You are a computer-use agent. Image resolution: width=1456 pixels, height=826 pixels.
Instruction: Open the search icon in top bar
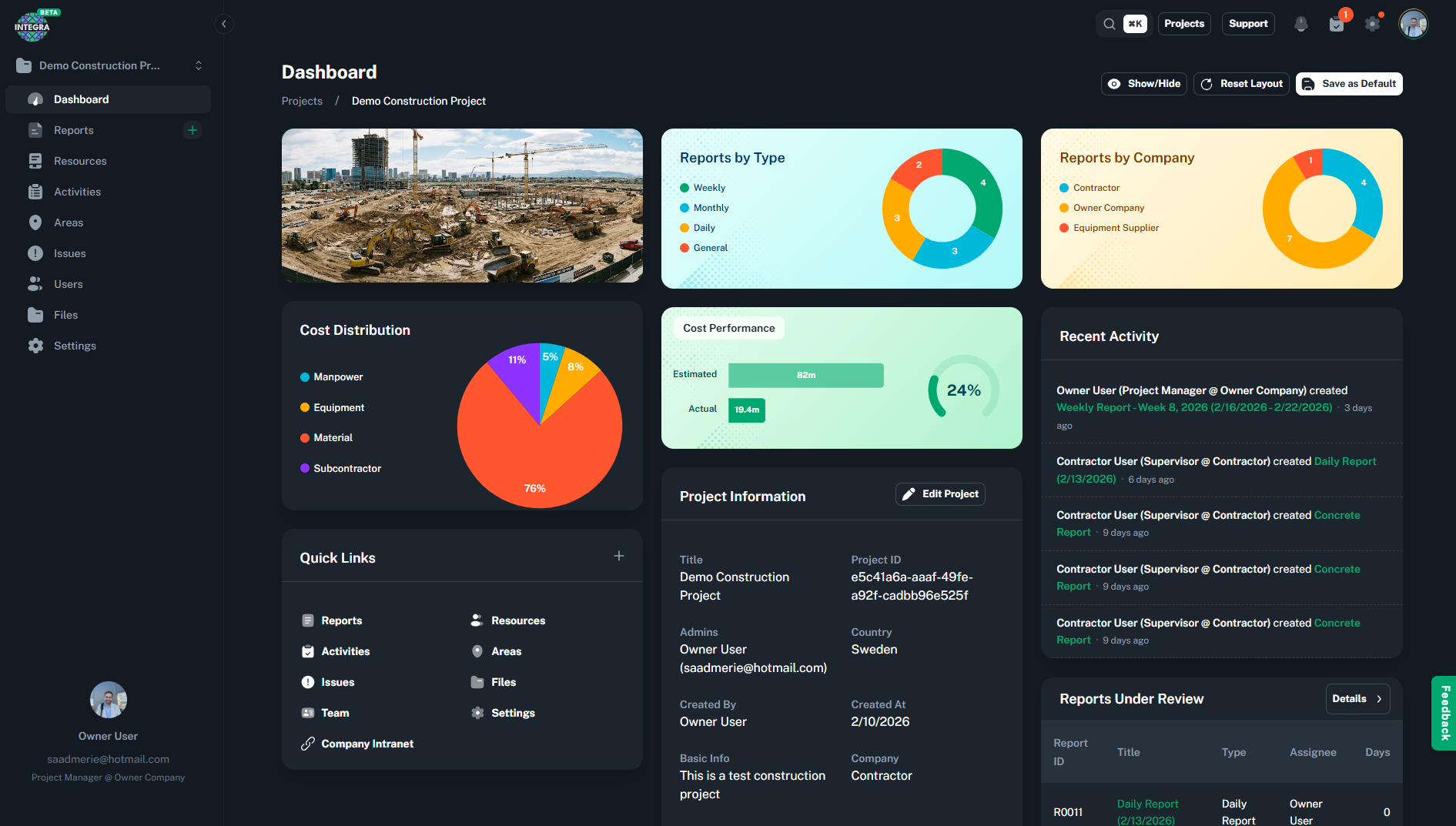click(x=1109, y=24)
